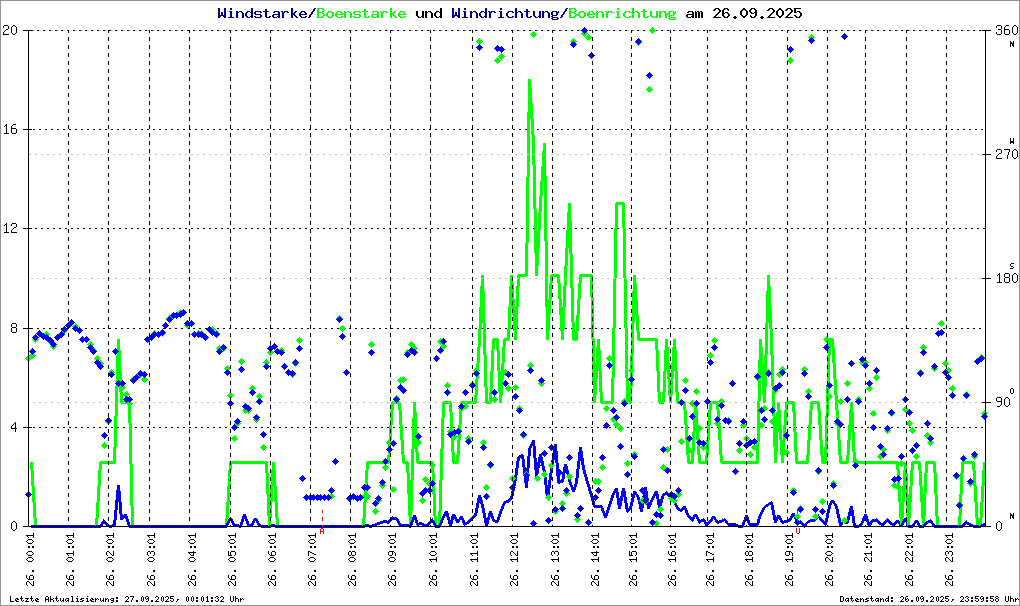Click the direction axis value 360
This screenshot has height=606, width=1020.
tap(1007, 30)
